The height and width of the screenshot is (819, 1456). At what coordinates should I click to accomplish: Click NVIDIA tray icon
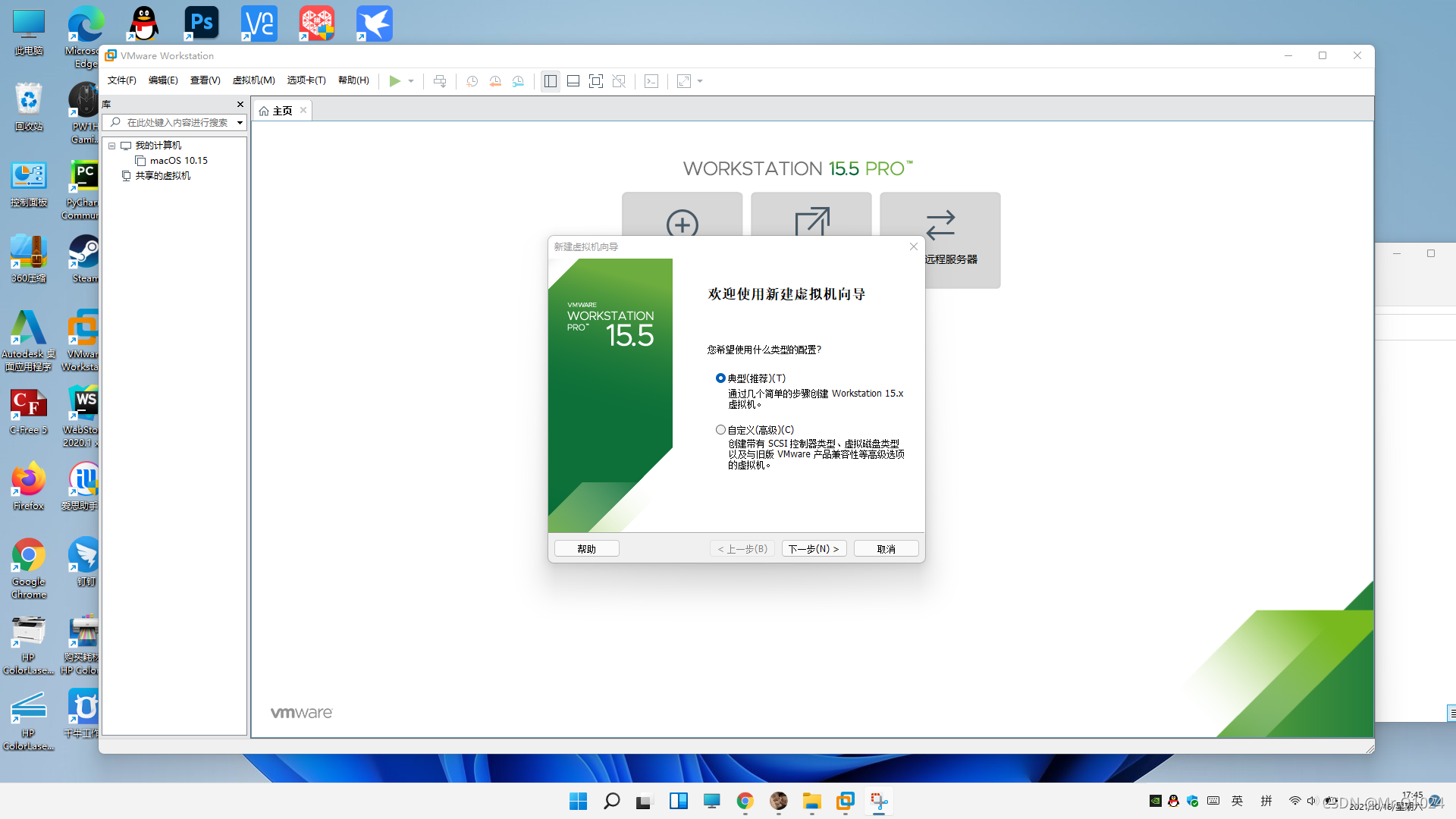tap(1156, 801)
